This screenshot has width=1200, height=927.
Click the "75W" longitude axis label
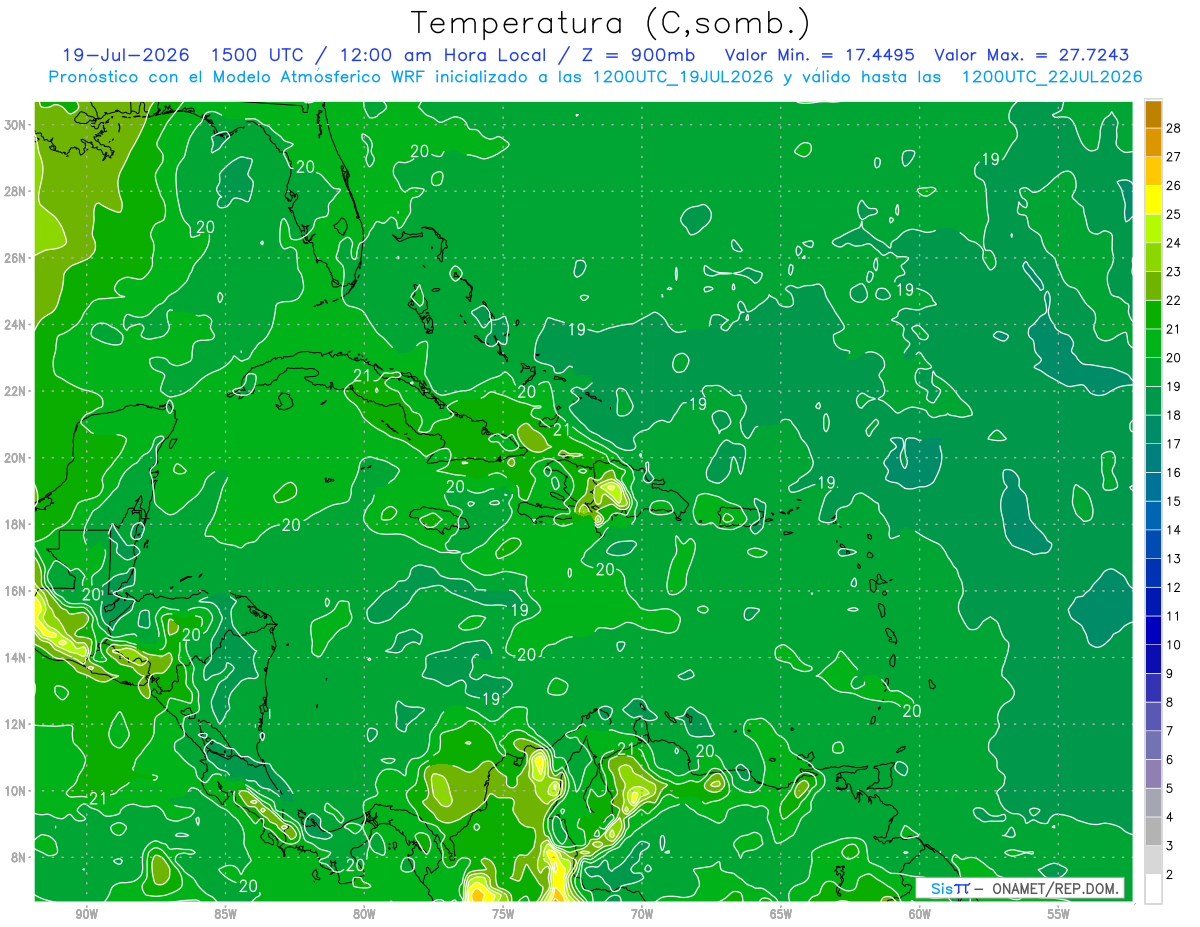[x=503, y=914]
